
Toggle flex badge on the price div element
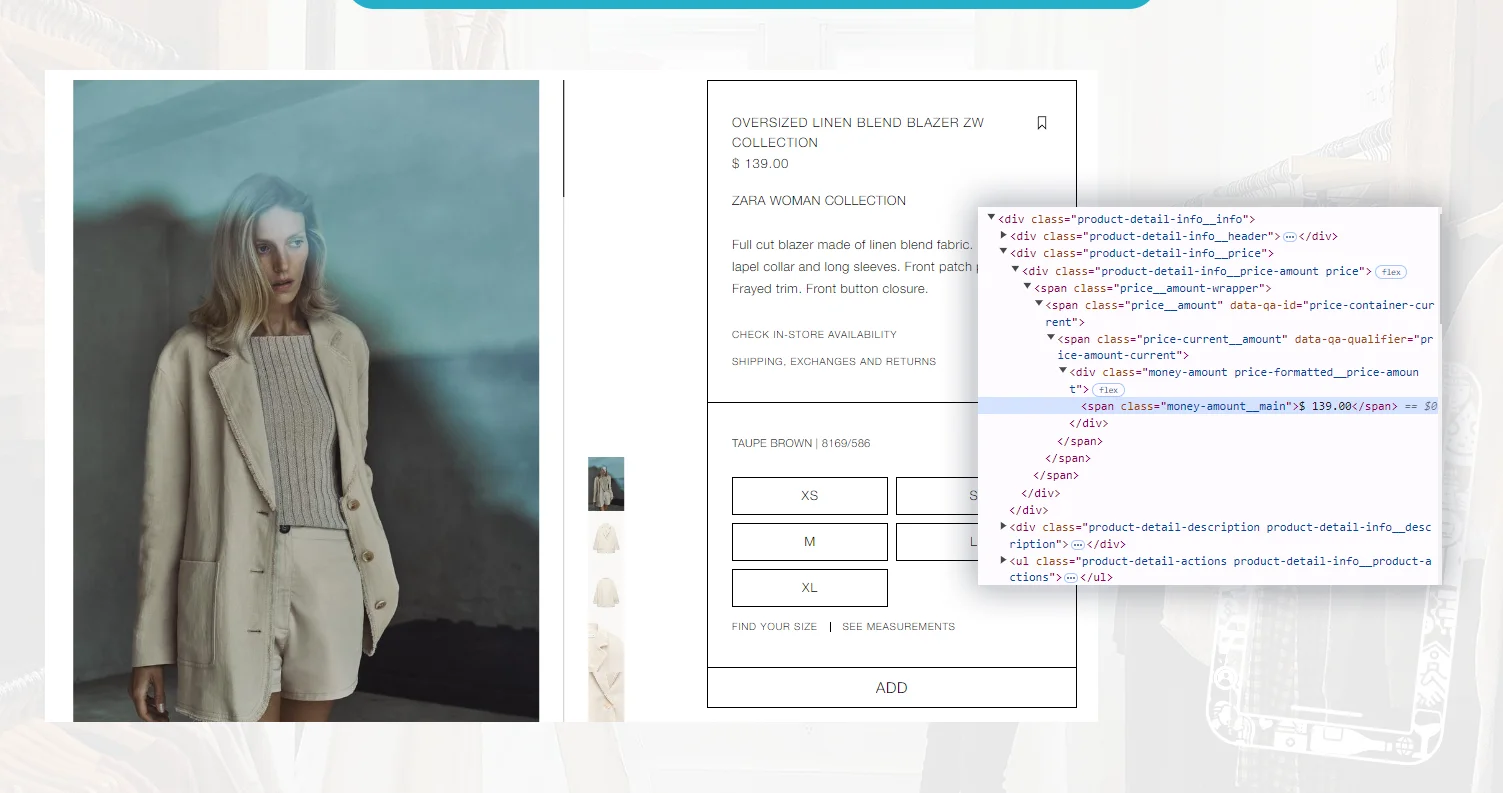pyautogui.click(x=1390, y=271)
